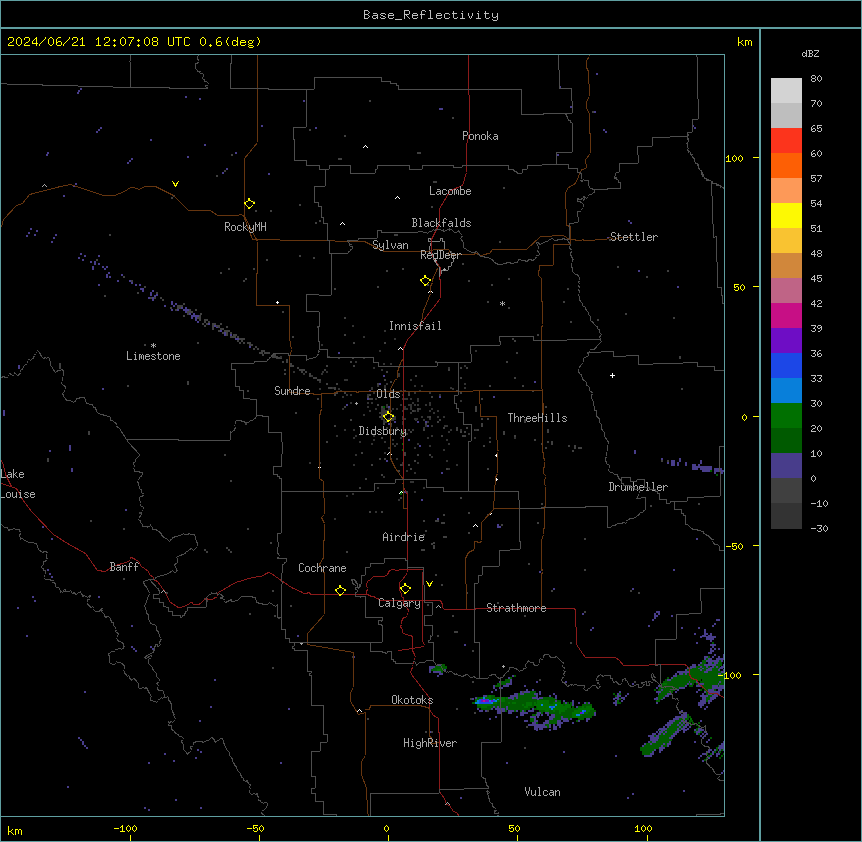
Task: Click the 36 dBZ blue legend swatch
Action: 786,365
